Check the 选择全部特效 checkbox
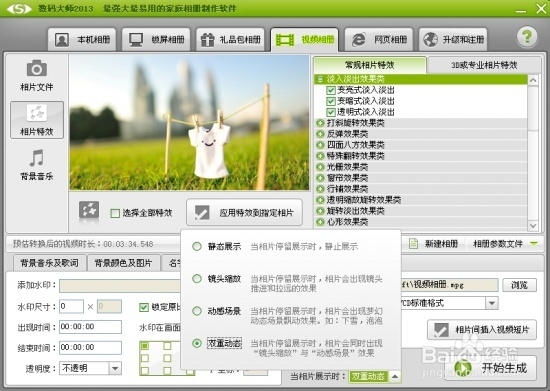The image size is (550, 391). click(115, 213)
